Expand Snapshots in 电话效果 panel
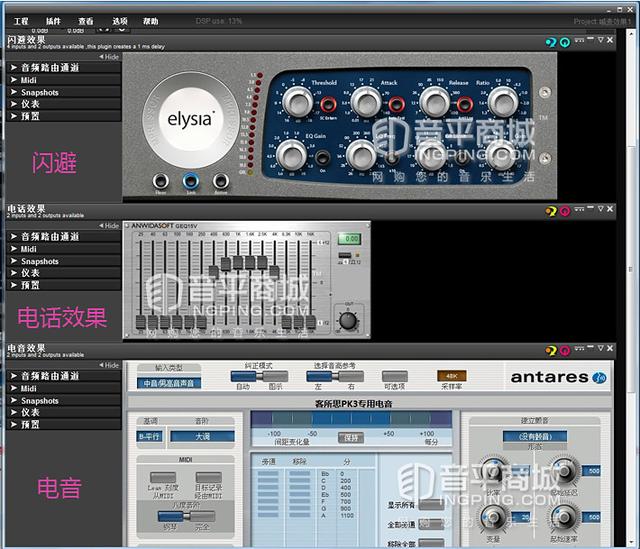The width and height of the screenshot is (640, 549). pos(63,261)
